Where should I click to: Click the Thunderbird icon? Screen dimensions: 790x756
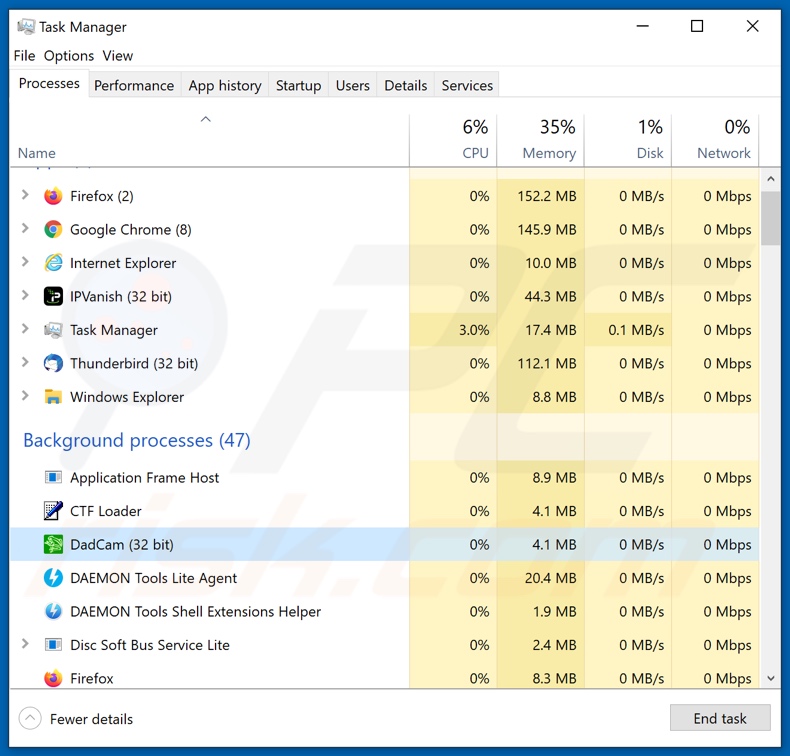(53, 363)
